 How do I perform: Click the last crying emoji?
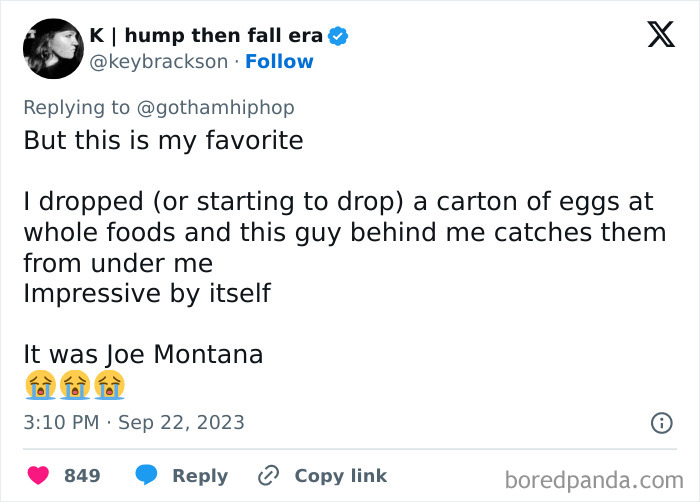108,384
